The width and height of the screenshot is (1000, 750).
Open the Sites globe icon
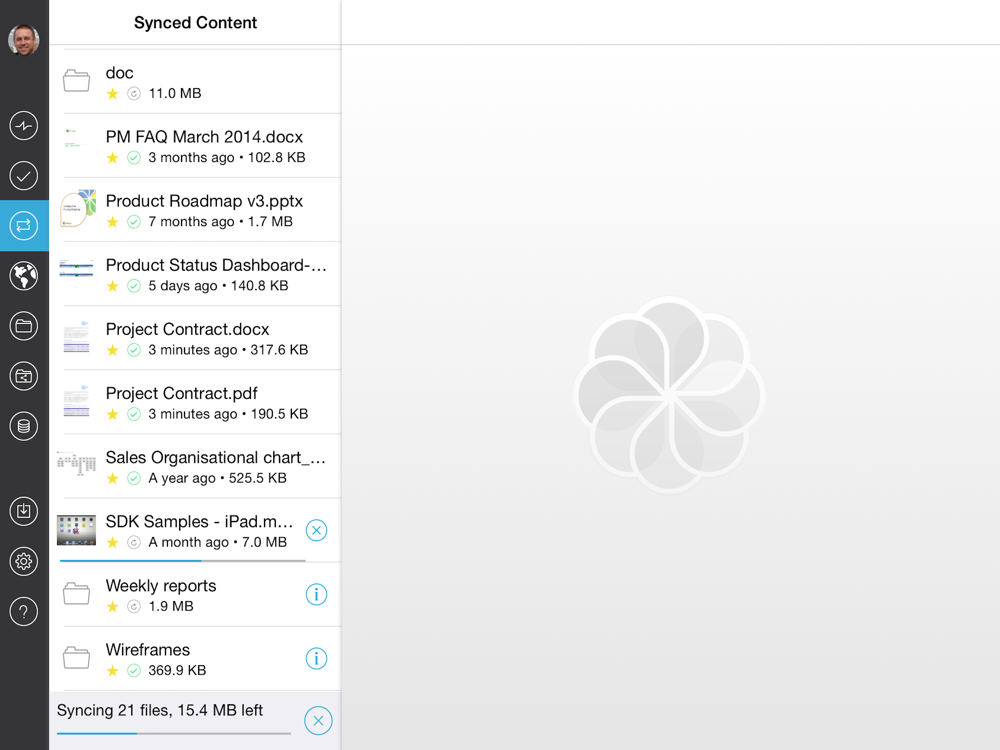tap(24, 275)
